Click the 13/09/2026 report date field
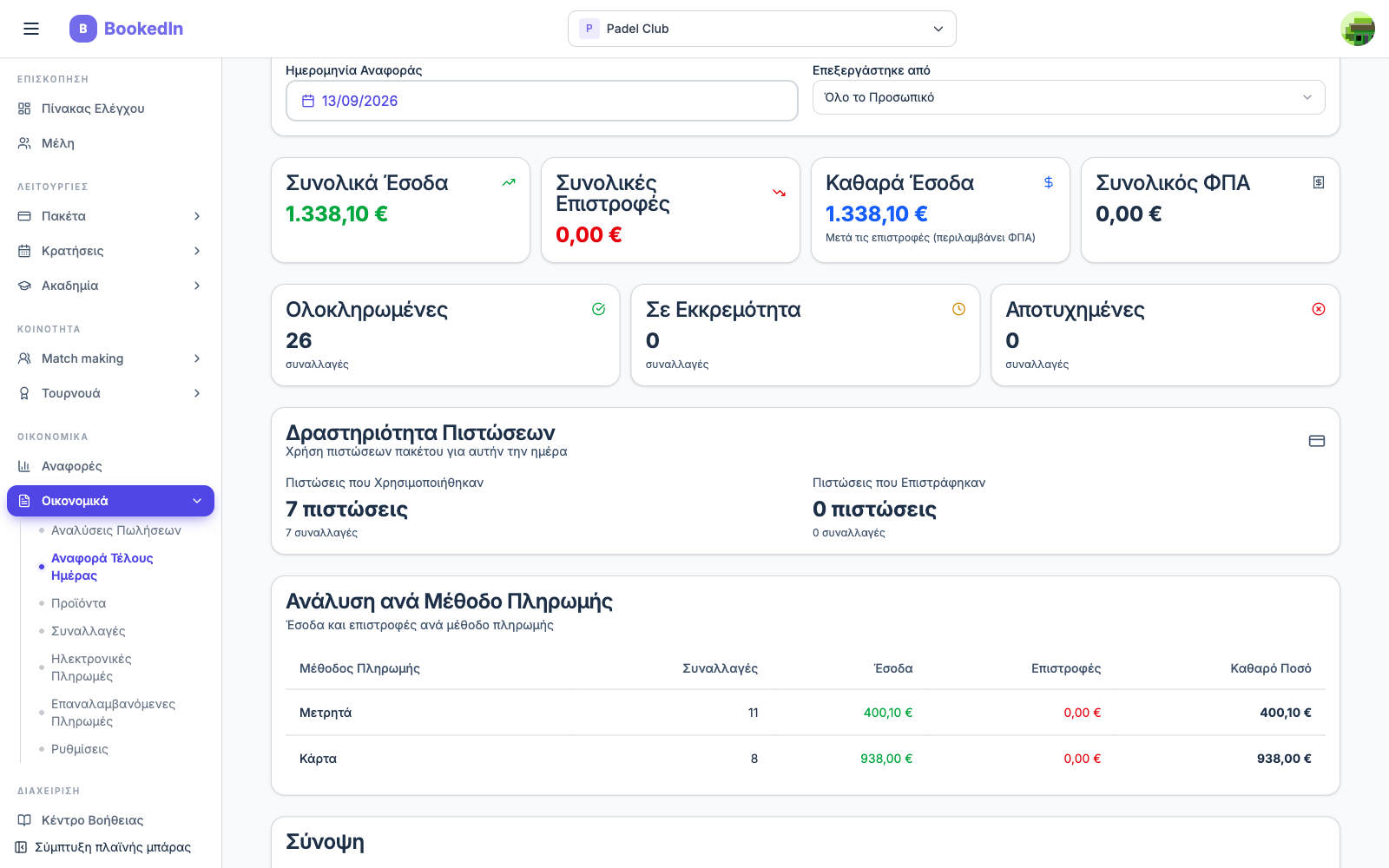This screenshot has width=1389, height=868. 542,101
